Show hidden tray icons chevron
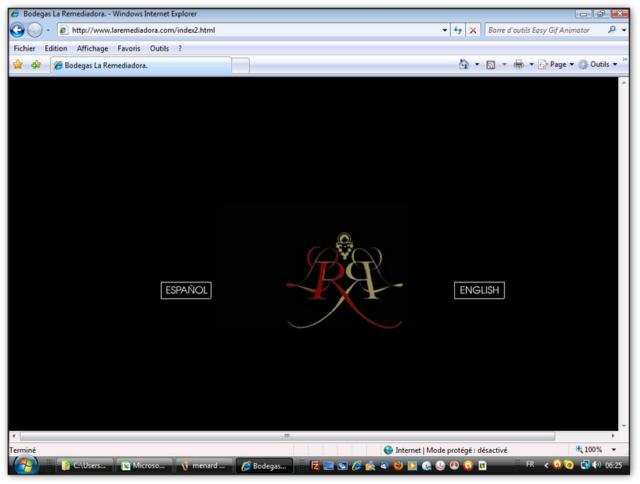 click(546, 465)
